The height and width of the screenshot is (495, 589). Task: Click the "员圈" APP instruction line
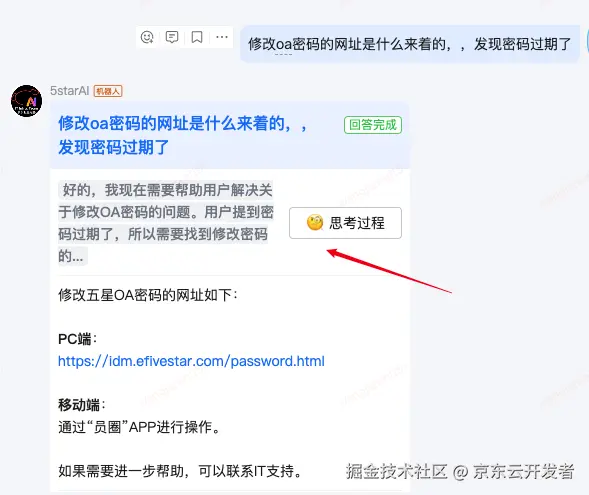139,427
